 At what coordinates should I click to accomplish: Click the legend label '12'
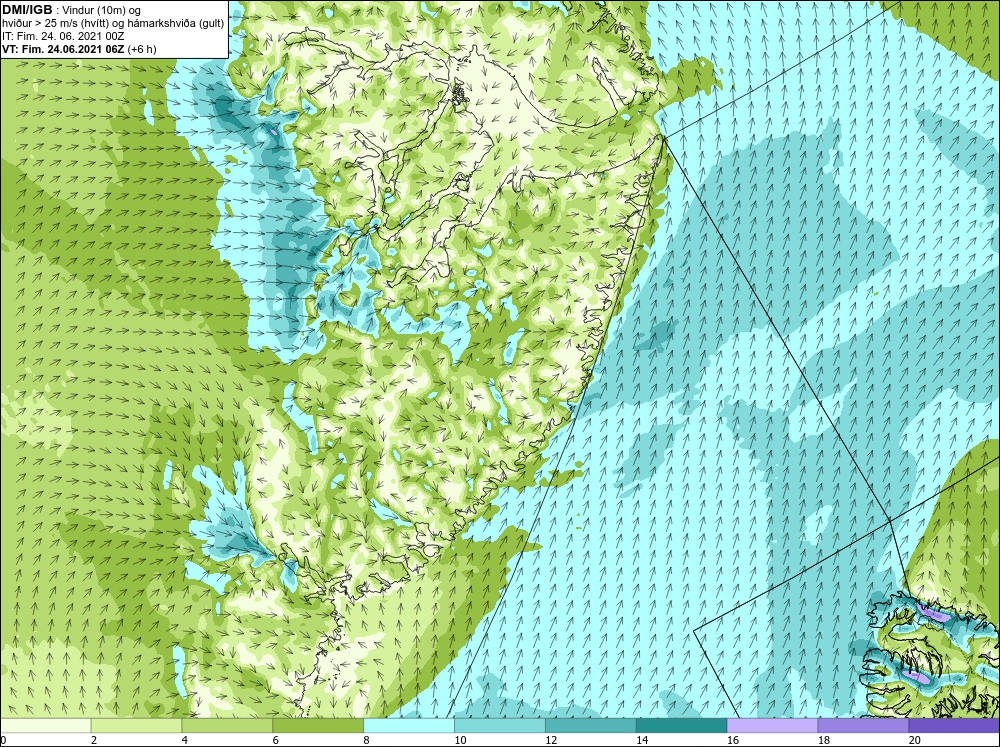[x=551, y=740]
